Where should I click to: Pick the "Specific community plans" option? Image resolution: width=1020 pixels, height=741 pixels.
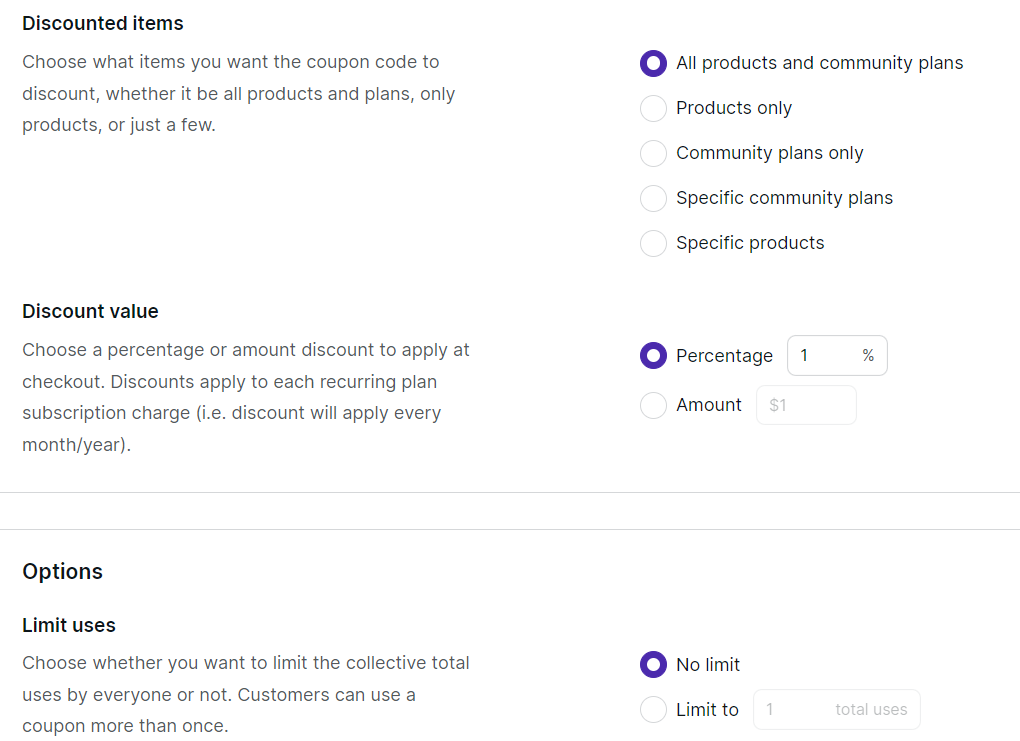(x=653, y=198)
